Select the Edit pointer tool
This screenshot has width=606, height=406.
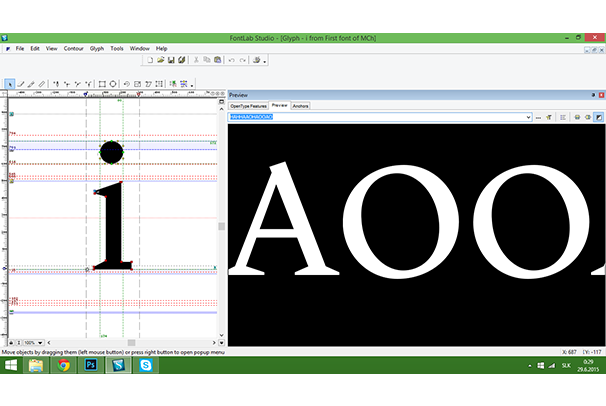coord(10,84)
